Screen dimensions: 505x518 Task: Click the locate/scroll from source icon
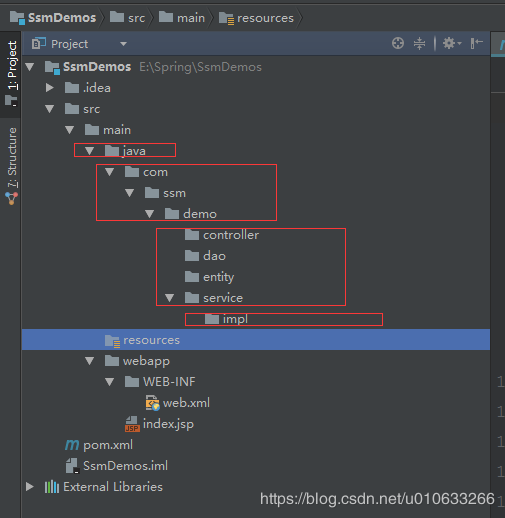click(398, 43)
